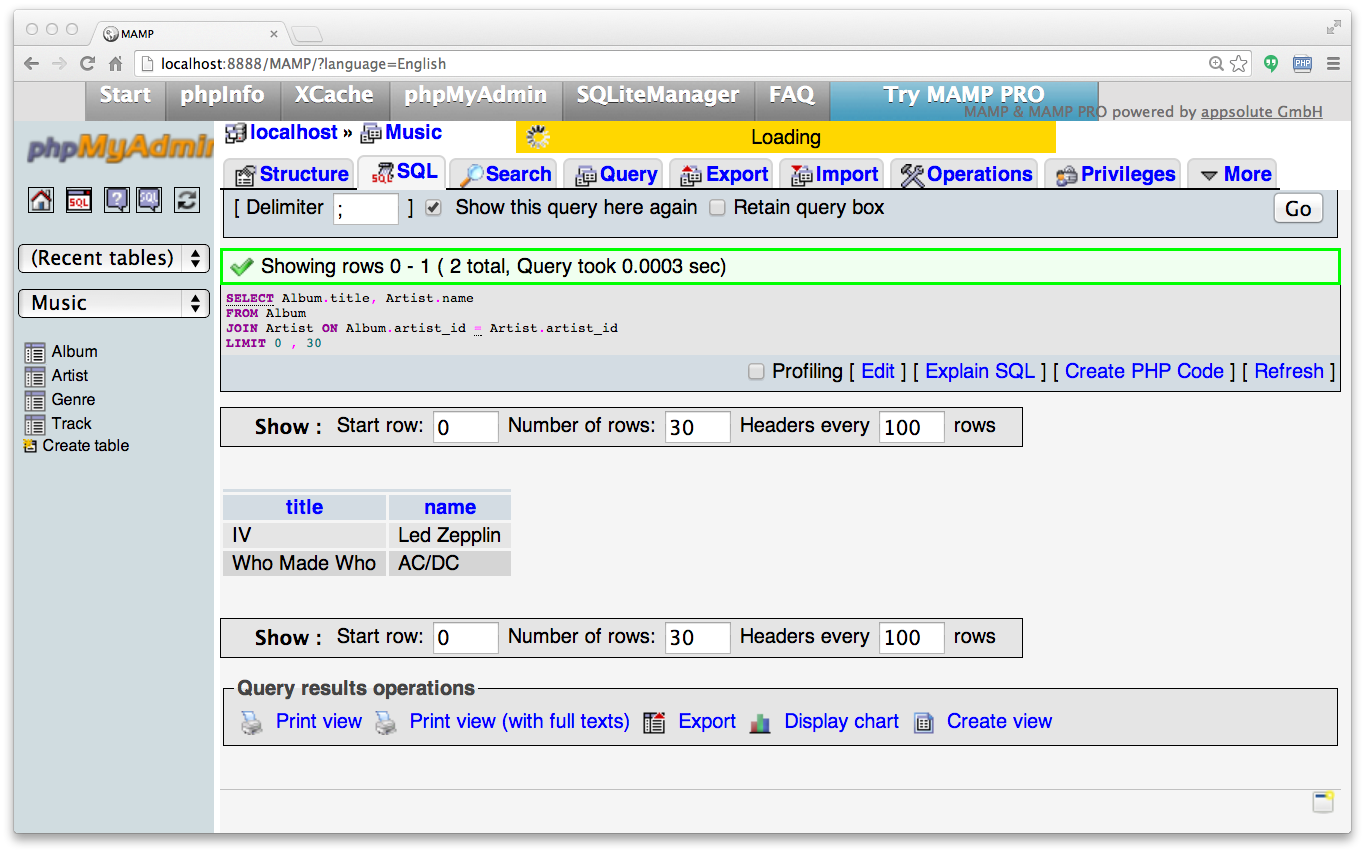Click the upper Number of rows field

pyautogui.click(x=698, y=427)
